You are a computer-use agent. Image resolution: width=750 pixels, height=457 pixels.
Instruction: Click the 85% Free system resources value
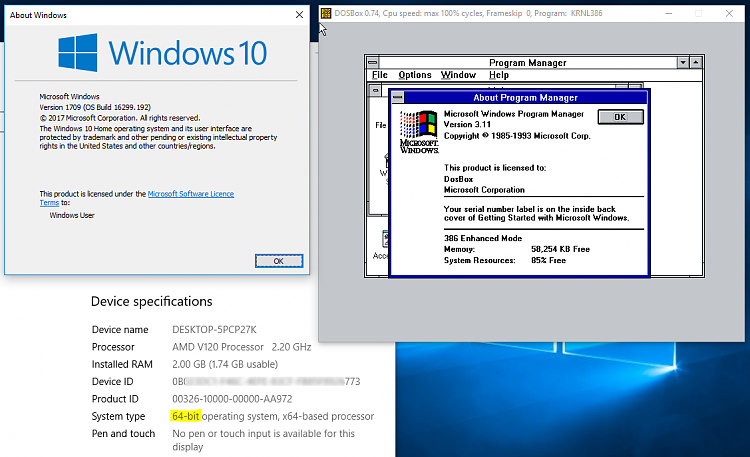[548, 260]
